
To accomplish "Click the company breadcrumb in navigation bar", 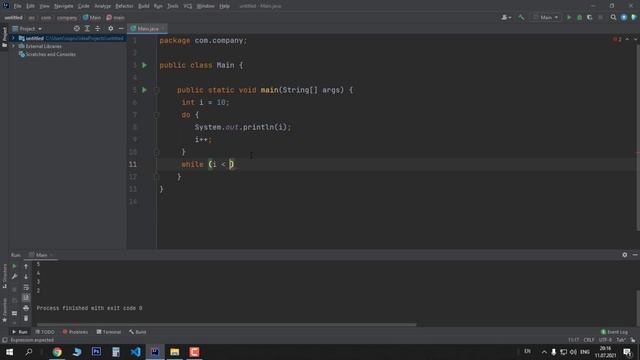I will coord(67,18).
